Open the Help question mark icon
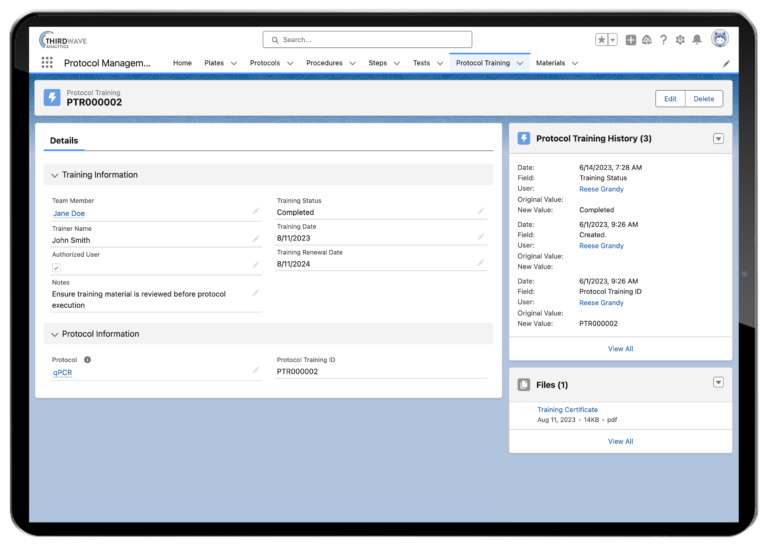This screenshot has height=549, width=768. tap(663, 40)
